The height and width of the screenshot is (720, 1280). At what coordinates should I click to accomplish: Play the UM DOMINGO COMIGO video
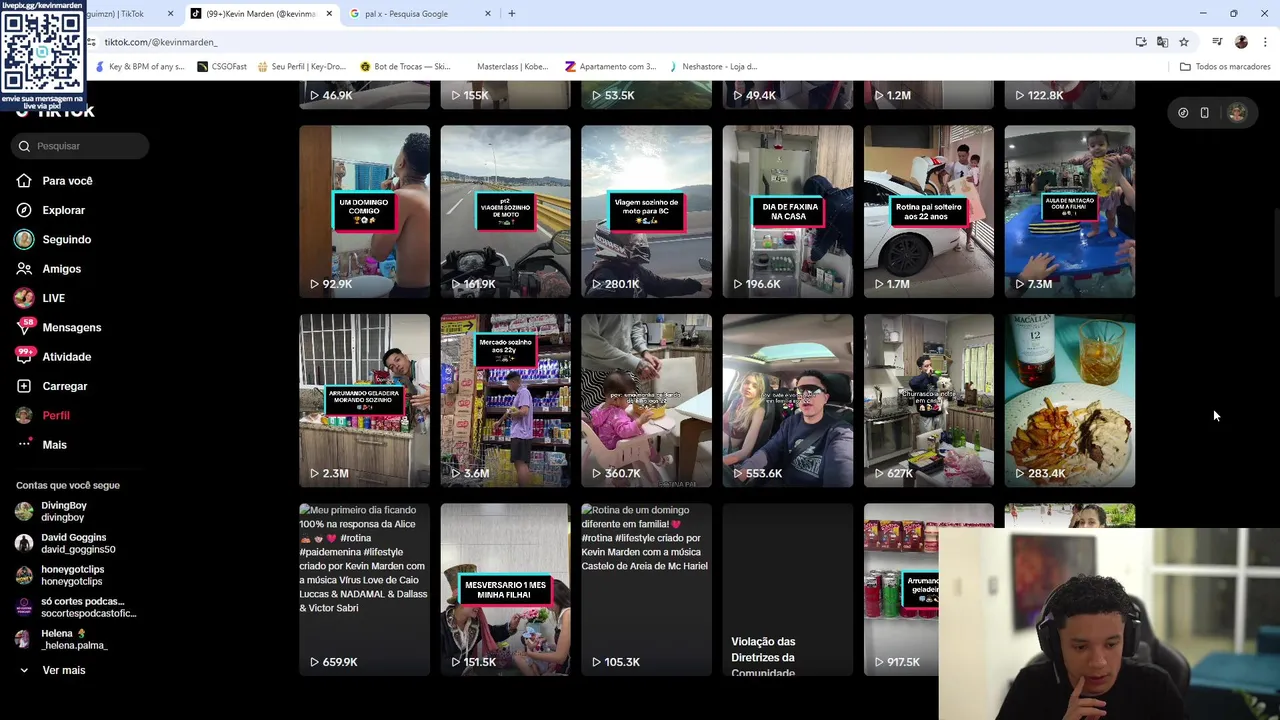(x=364, y=211)
